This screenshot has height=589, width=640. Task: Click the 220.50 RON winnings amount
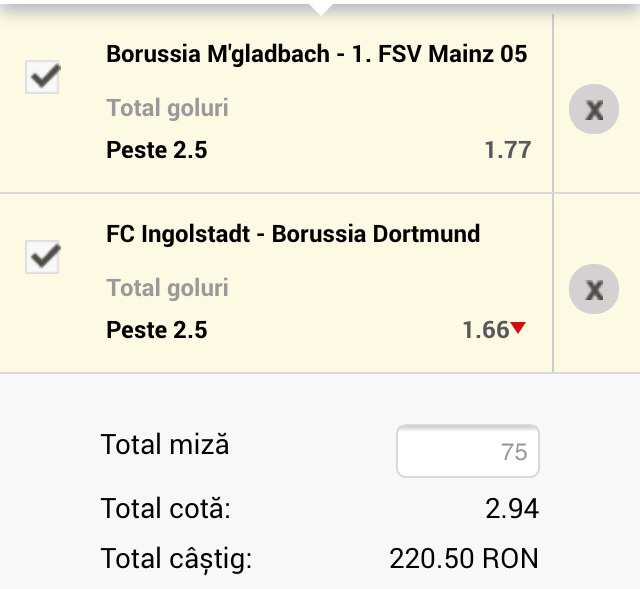pos(464,558)
